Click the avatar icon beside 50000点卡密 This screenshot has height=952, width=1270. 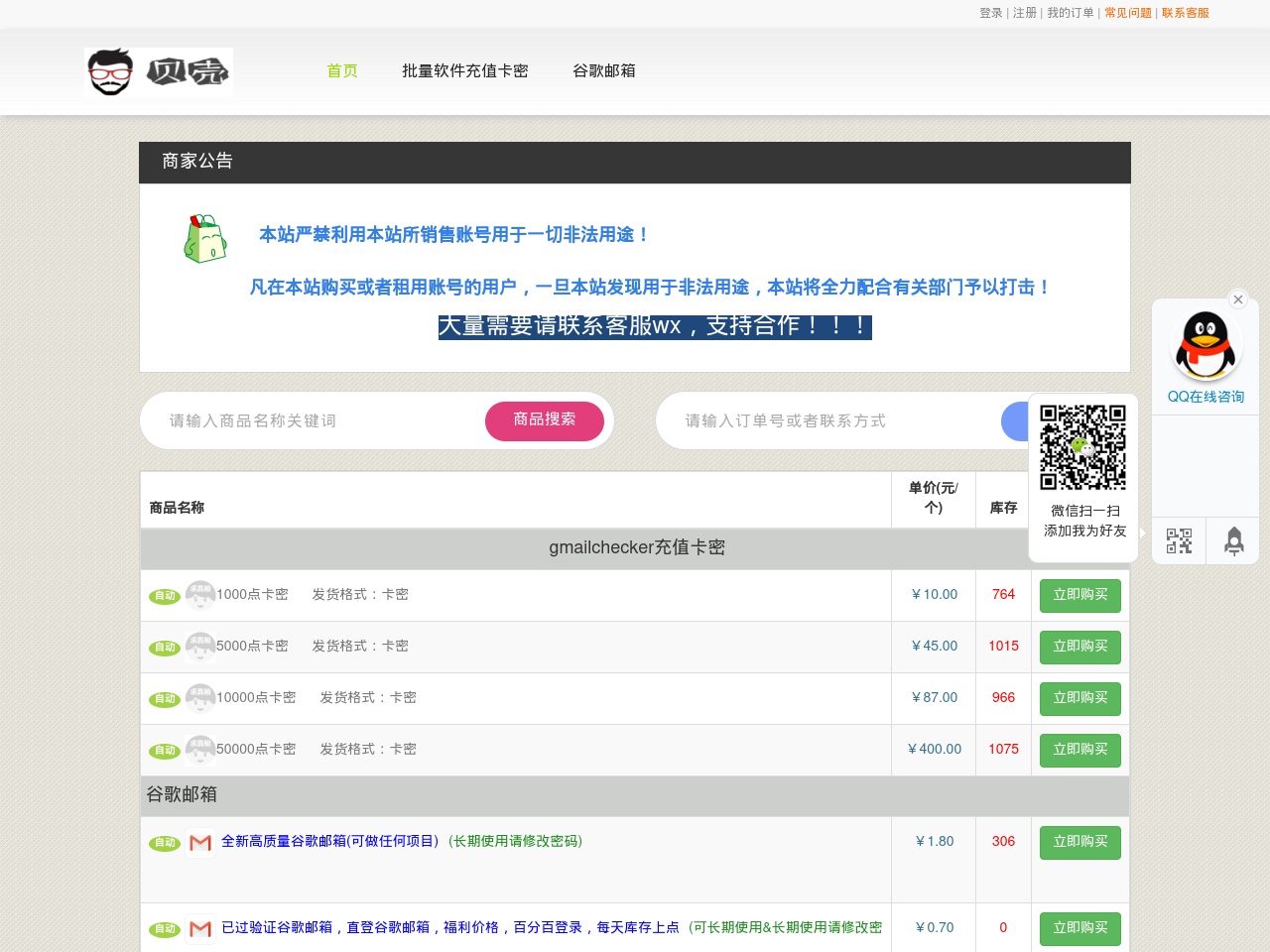click(x=200, y=750)
